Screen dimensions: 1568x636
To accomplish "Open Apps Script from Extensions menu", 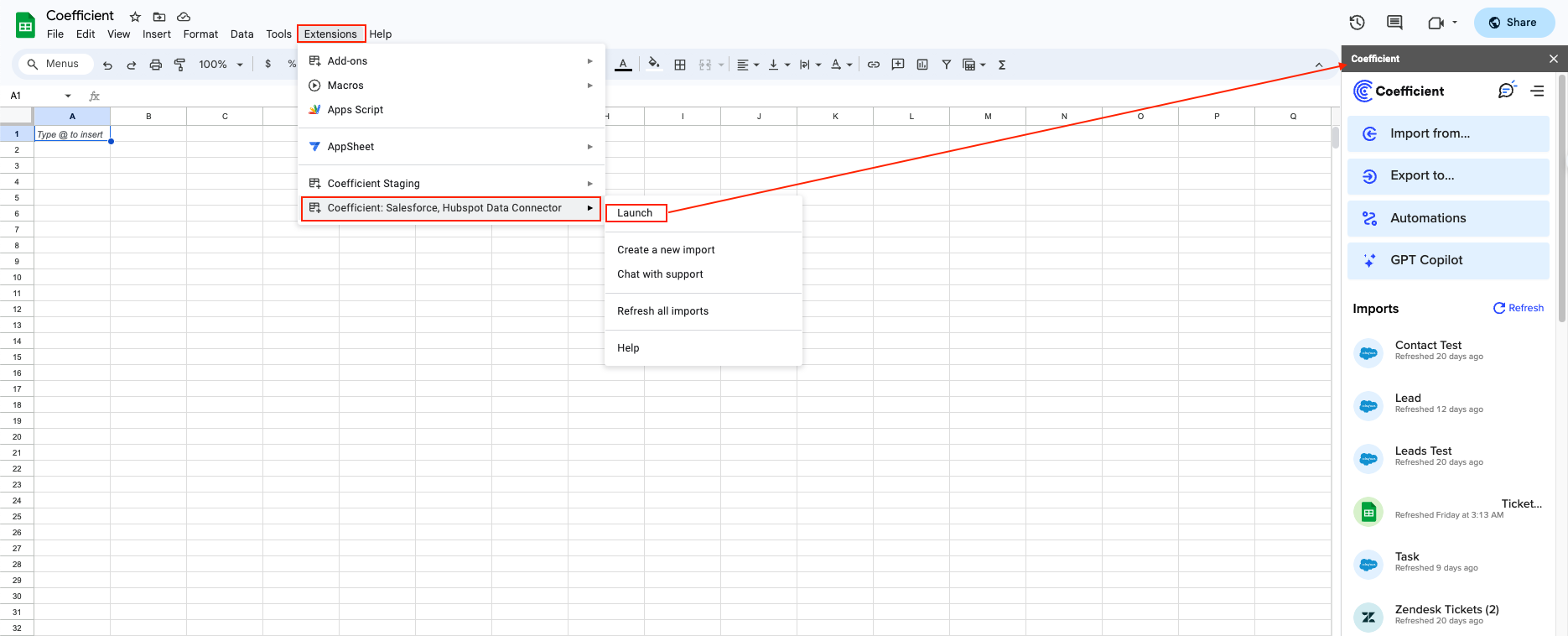I will coord(451,110).
